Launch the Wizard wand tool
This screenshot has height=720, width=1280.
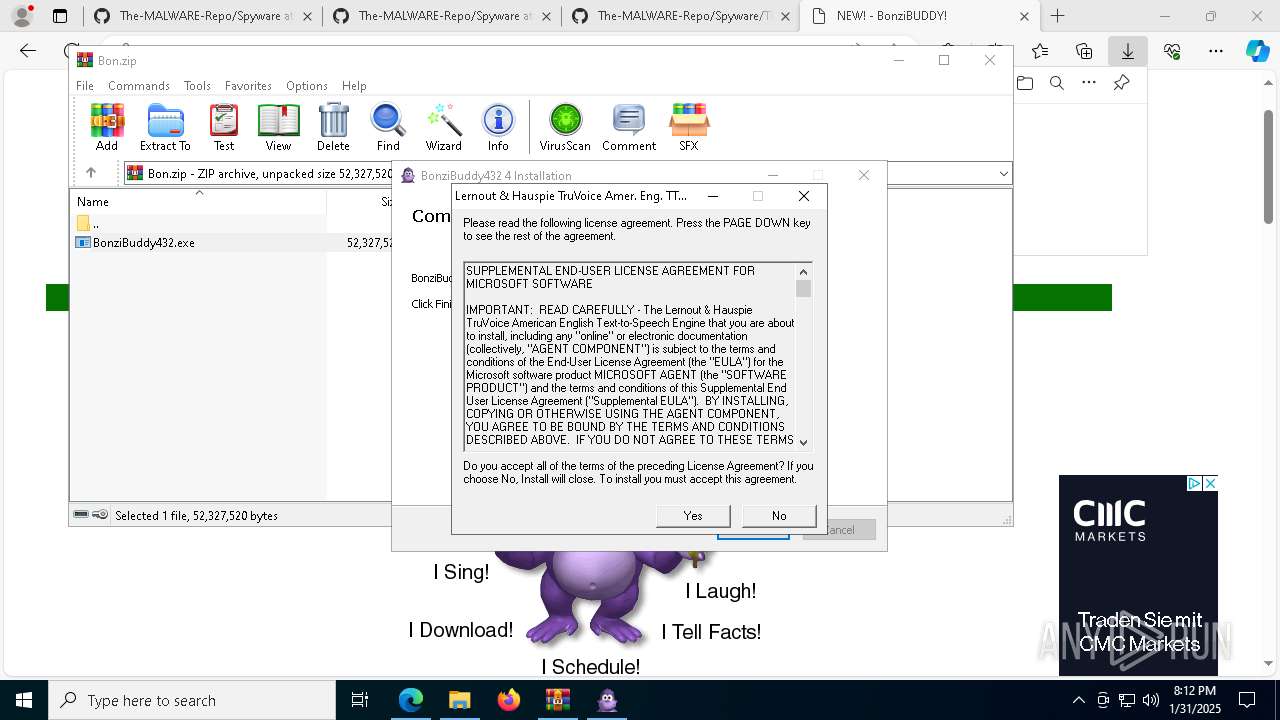tap(443, 127)
